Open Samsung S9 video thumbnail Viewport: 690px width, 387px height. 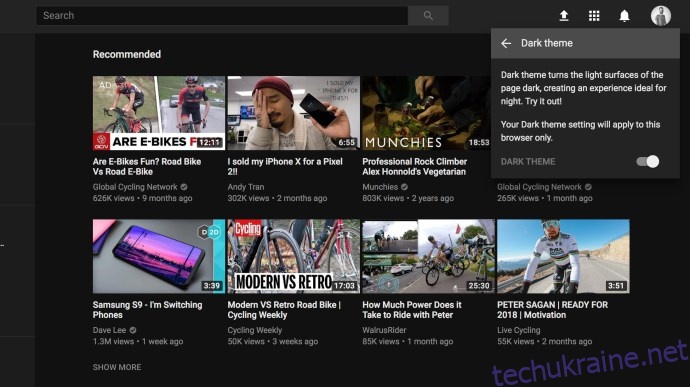pos(159,256)
